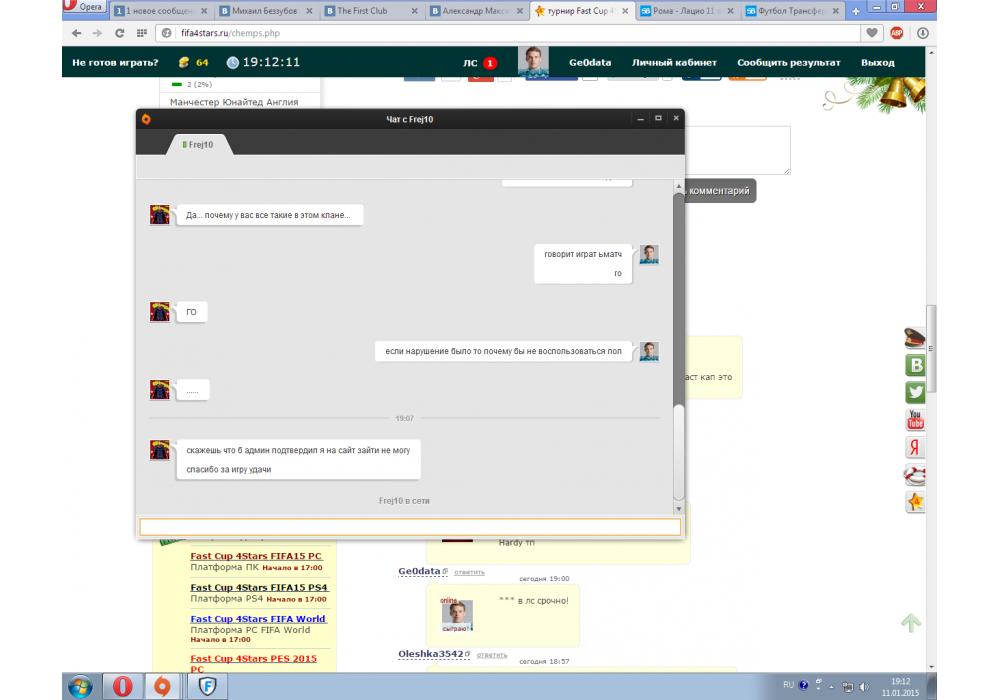This screenshot has width=1000, height=700.
Task: Open the Opera main menu
Action: click(82, 8)
